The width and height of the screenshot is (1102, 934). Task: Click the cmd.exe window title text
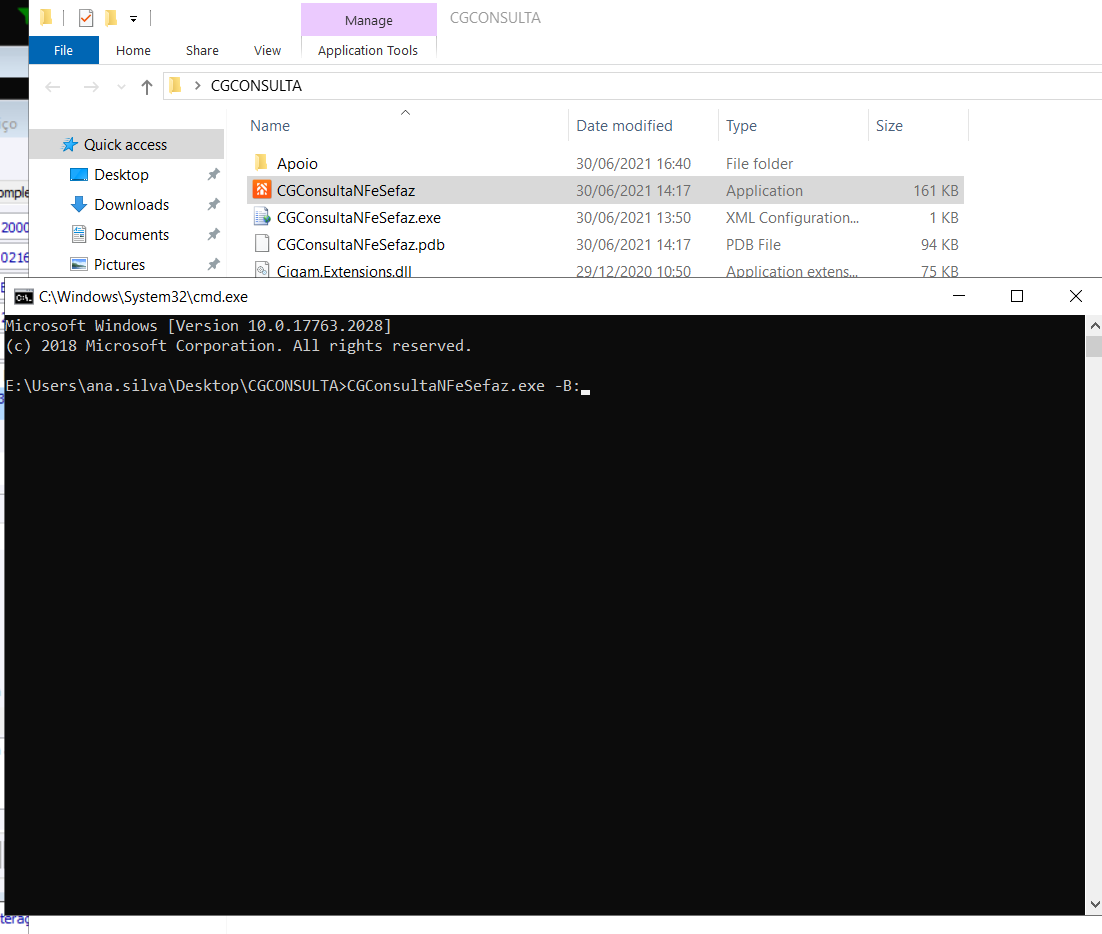click(143, 297)
